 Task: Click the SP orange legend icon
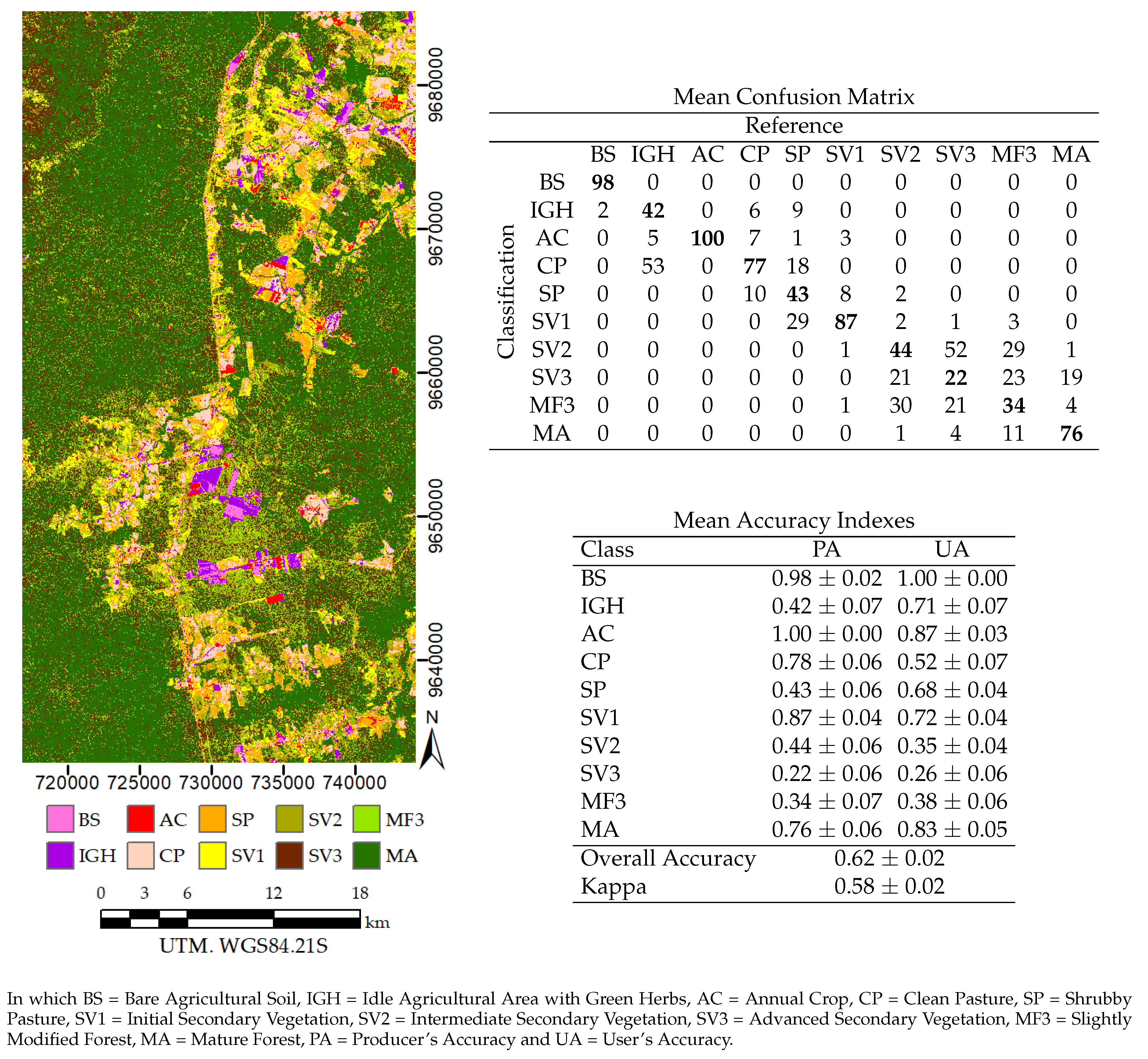click(212, 819)
